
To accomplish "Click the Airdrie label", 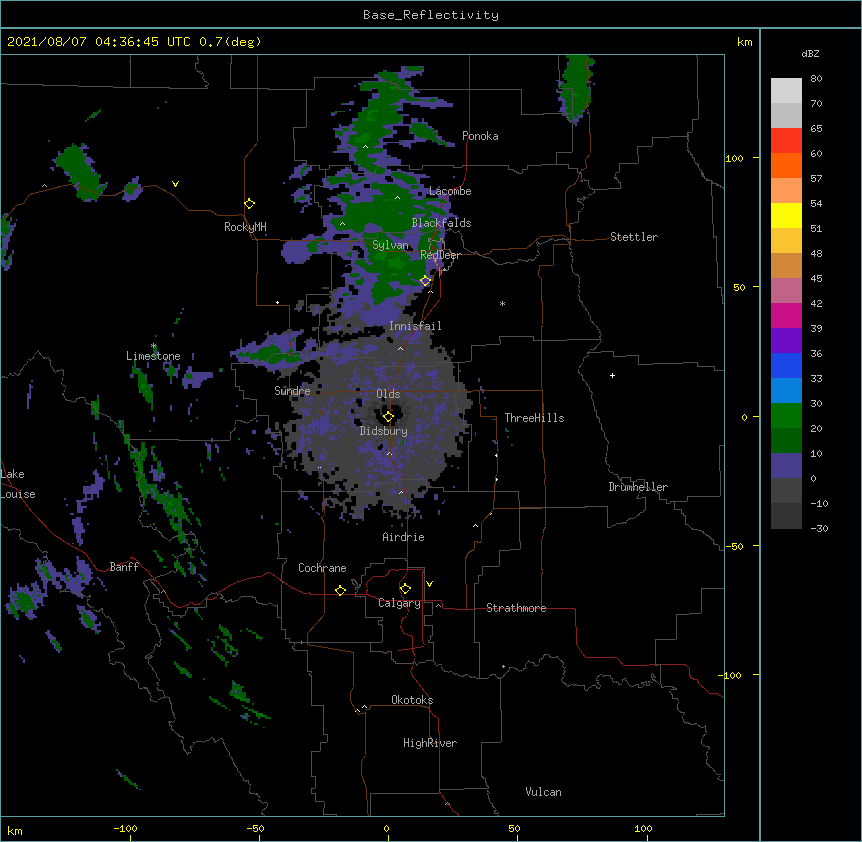I will pos(403,537).
